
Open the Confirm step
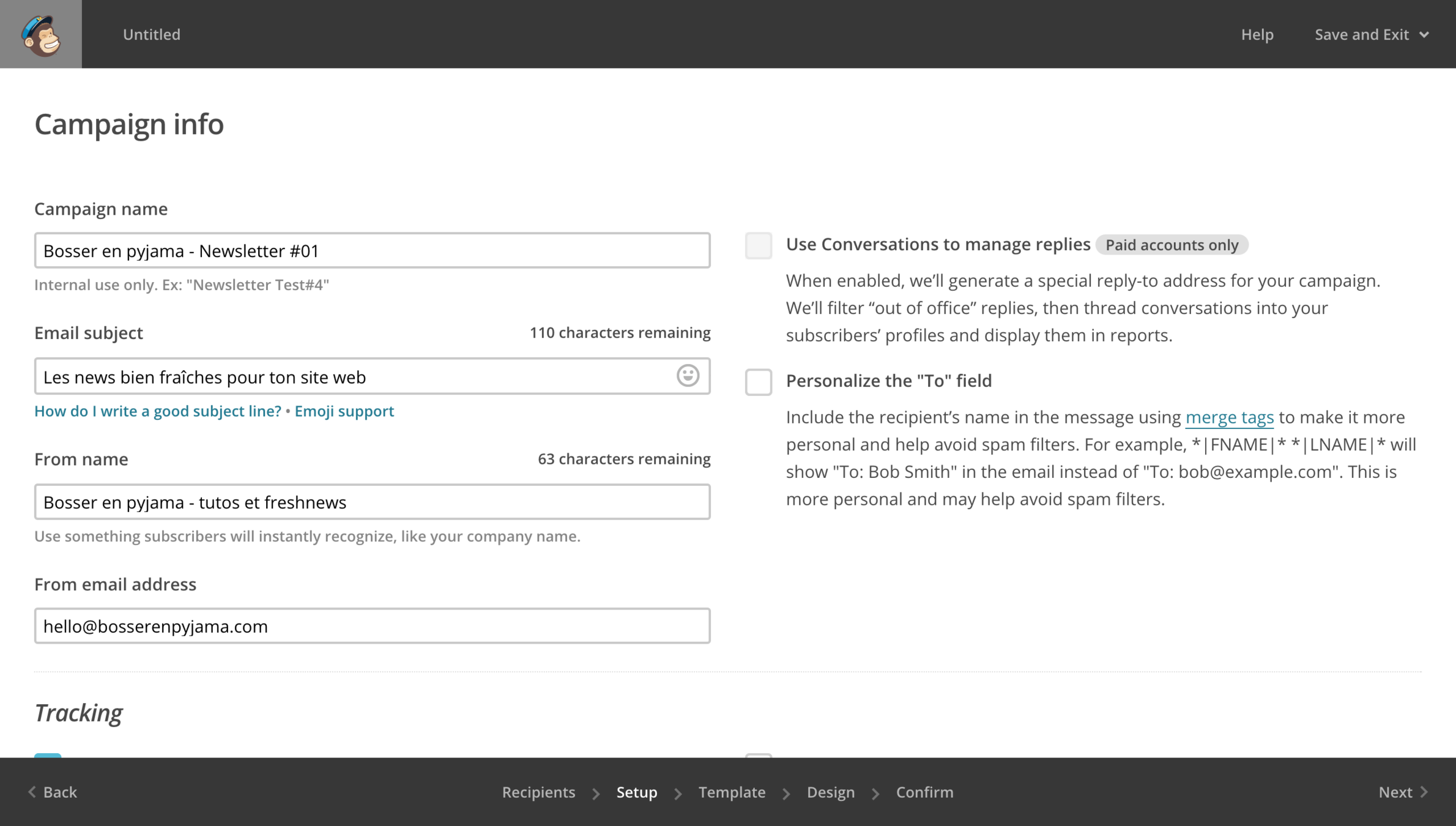pyautogui.click(x=924, y=792)
